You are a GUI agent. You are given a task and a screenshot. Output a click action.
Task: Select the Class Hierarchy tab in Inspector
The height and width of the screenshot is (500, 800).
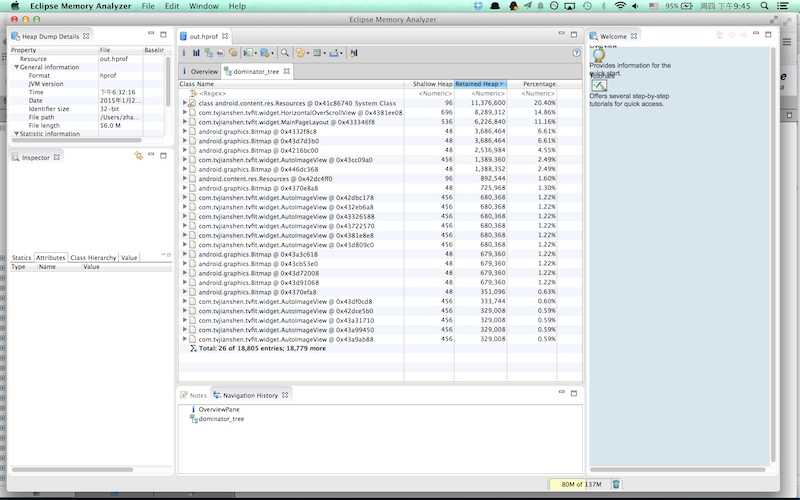(x=93, y=258)
